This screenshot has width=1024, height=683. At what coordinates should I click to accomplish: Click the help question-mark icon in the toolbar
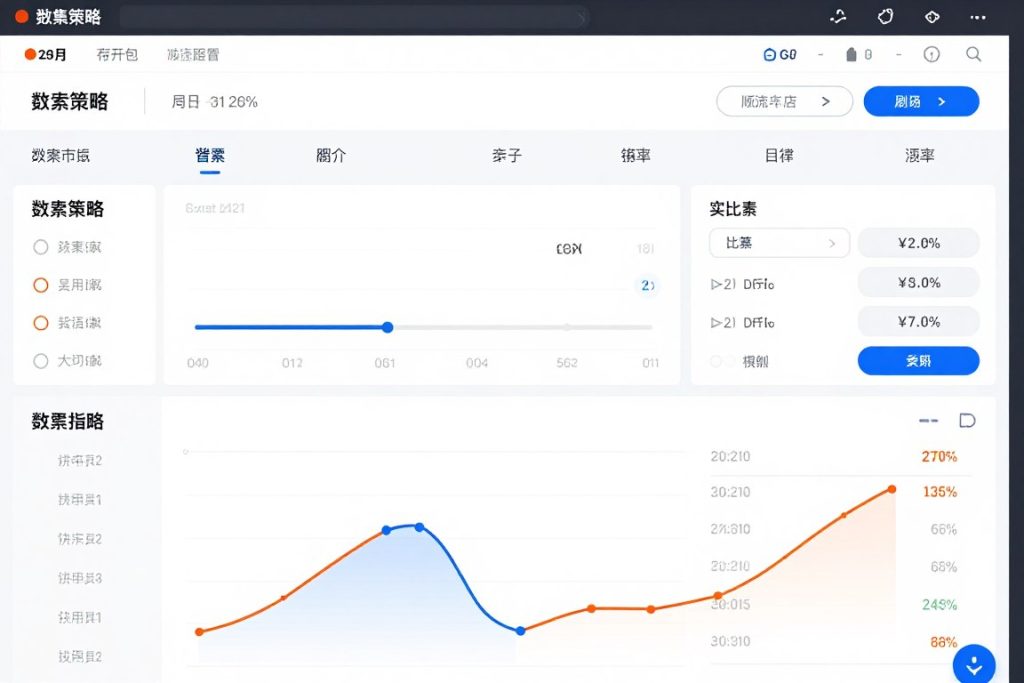coord(932,55)
